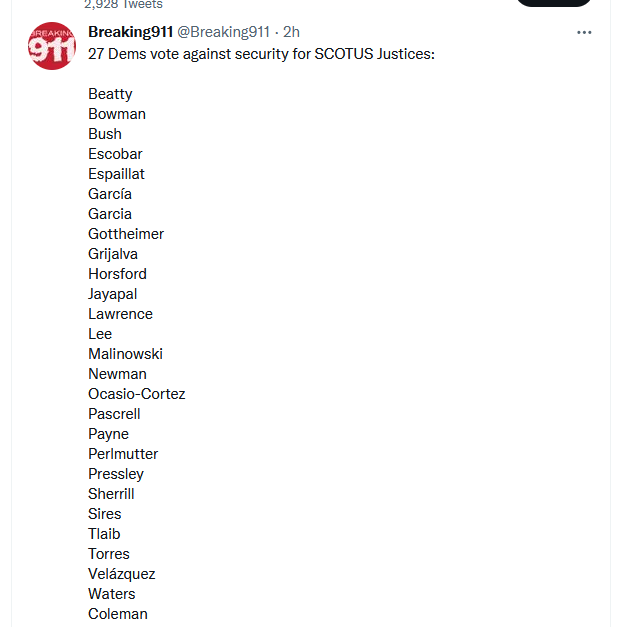Image resolution: width=620 pixels, height=627 pixels.
Task: Click the black button at top right
Action: 553,3
